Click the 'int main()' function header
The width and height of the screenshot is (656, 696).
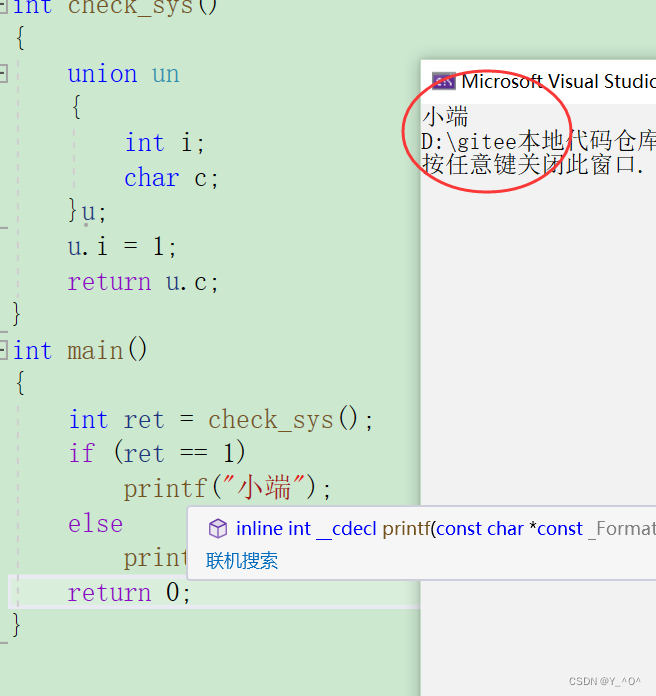(80, 351)
